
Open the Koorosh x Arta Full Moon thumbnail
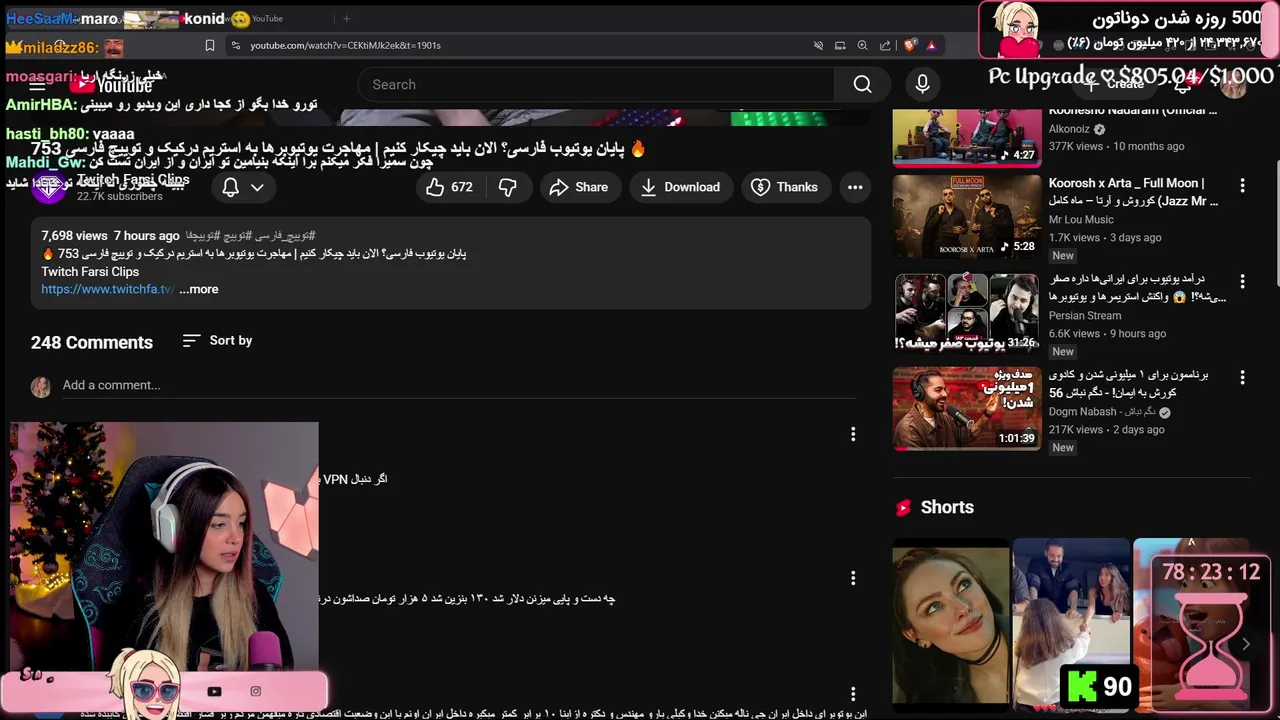[x=967, y=216]
